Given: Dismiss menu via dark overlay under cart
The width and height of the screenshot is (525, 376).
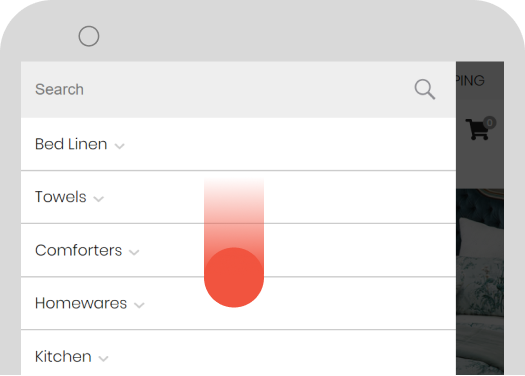Looking at the screenshot, I should click(479, 166).
